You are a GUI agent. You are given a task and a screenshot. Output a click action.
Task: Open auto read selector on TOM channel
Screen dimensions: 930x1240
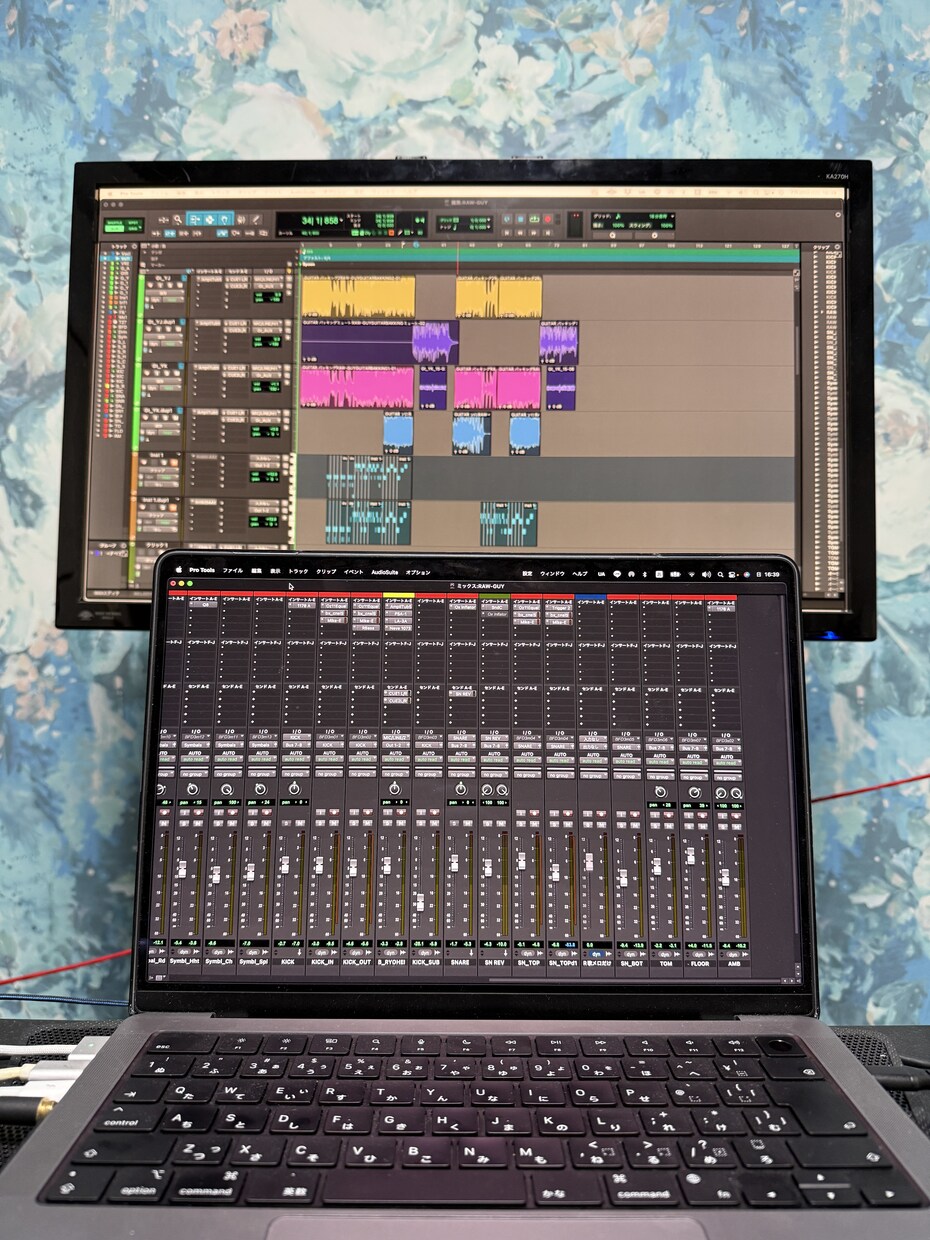[662, 762]
